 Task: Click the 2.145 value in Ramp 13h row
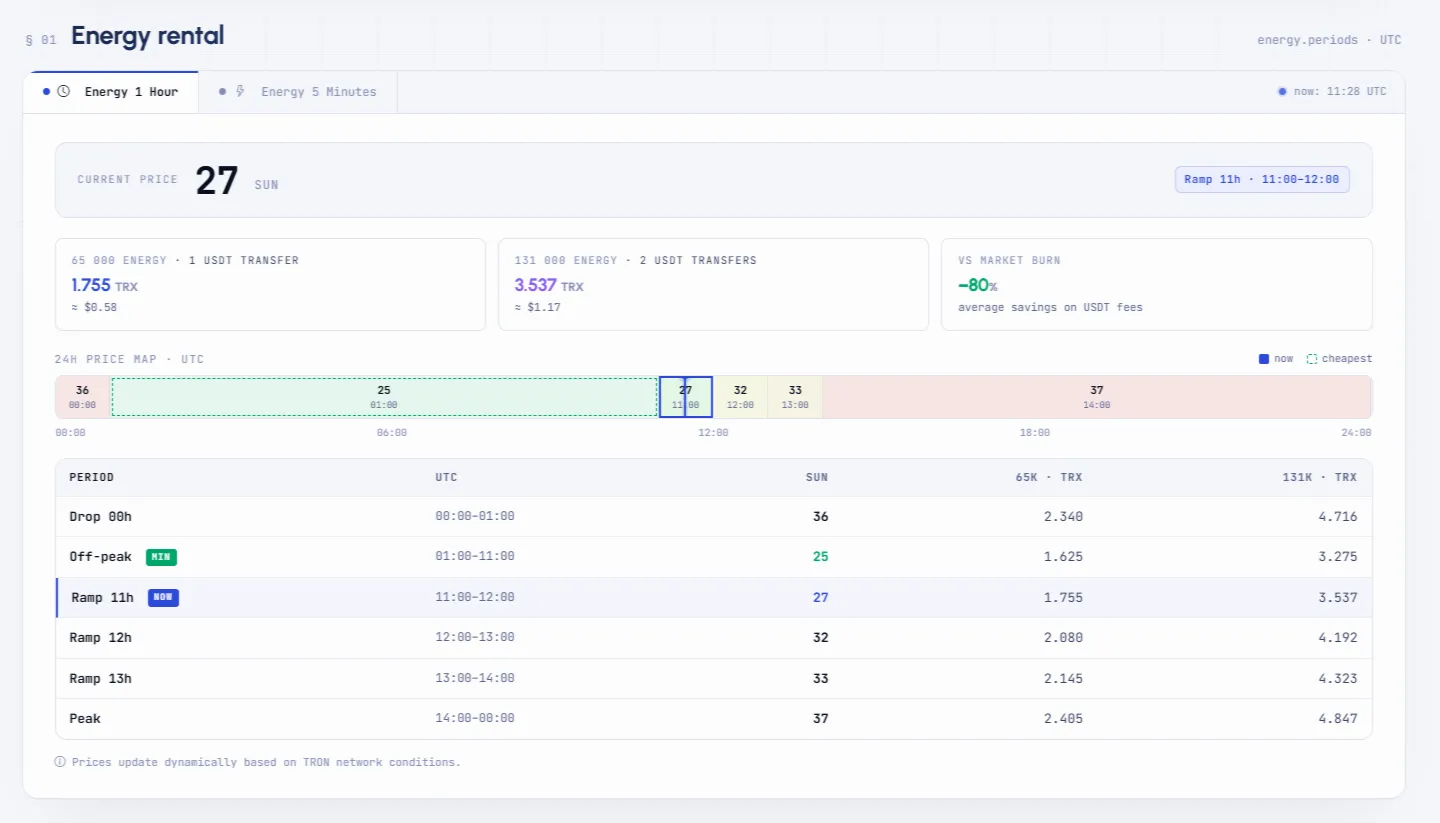1063,679
